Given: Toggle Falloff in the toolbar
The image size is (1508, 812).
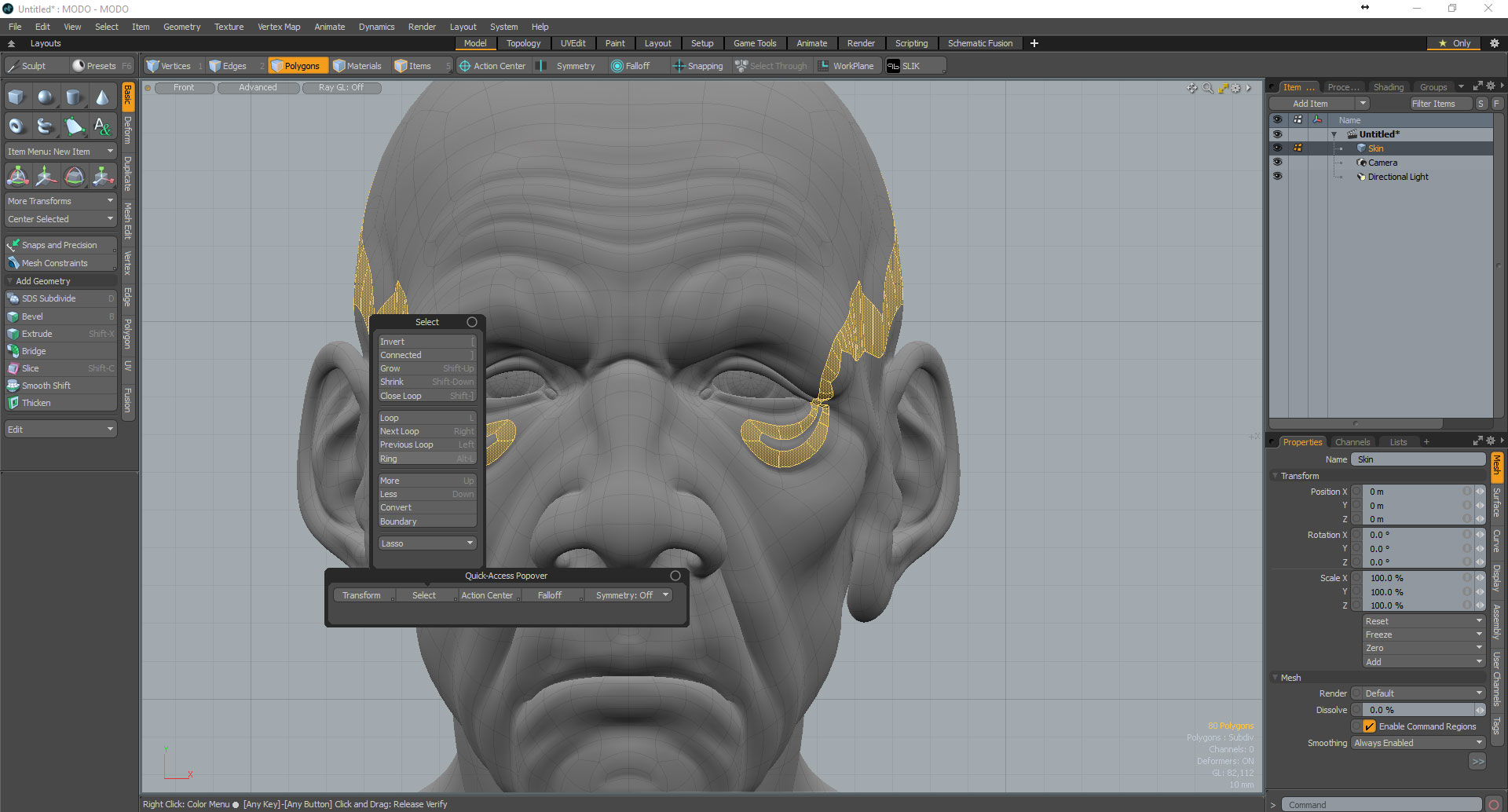Looking at the screenshot, I should [631, 66].
